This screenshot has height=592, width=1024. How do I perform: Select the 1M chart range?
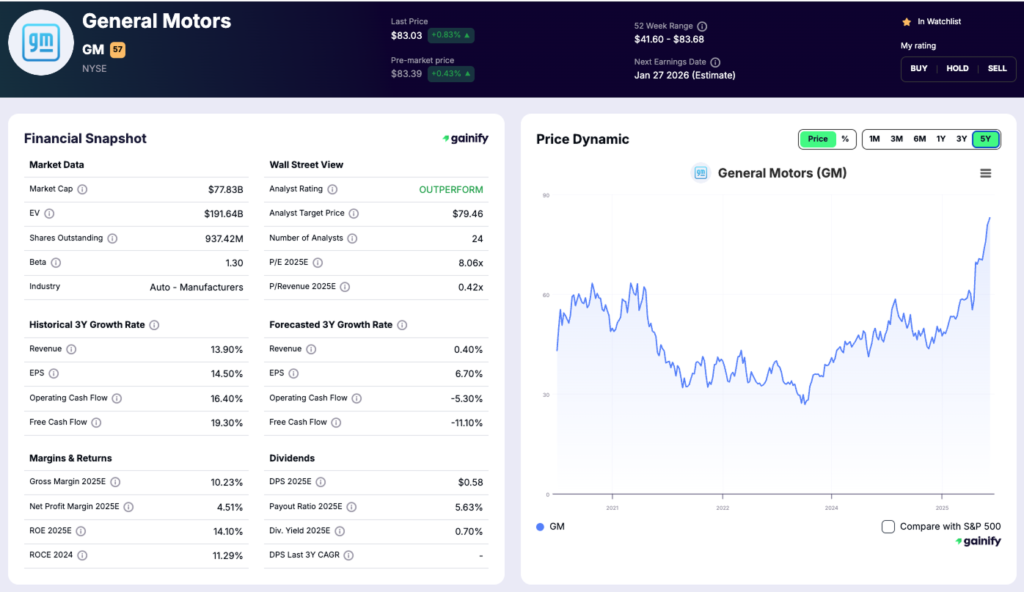(874, 139)
